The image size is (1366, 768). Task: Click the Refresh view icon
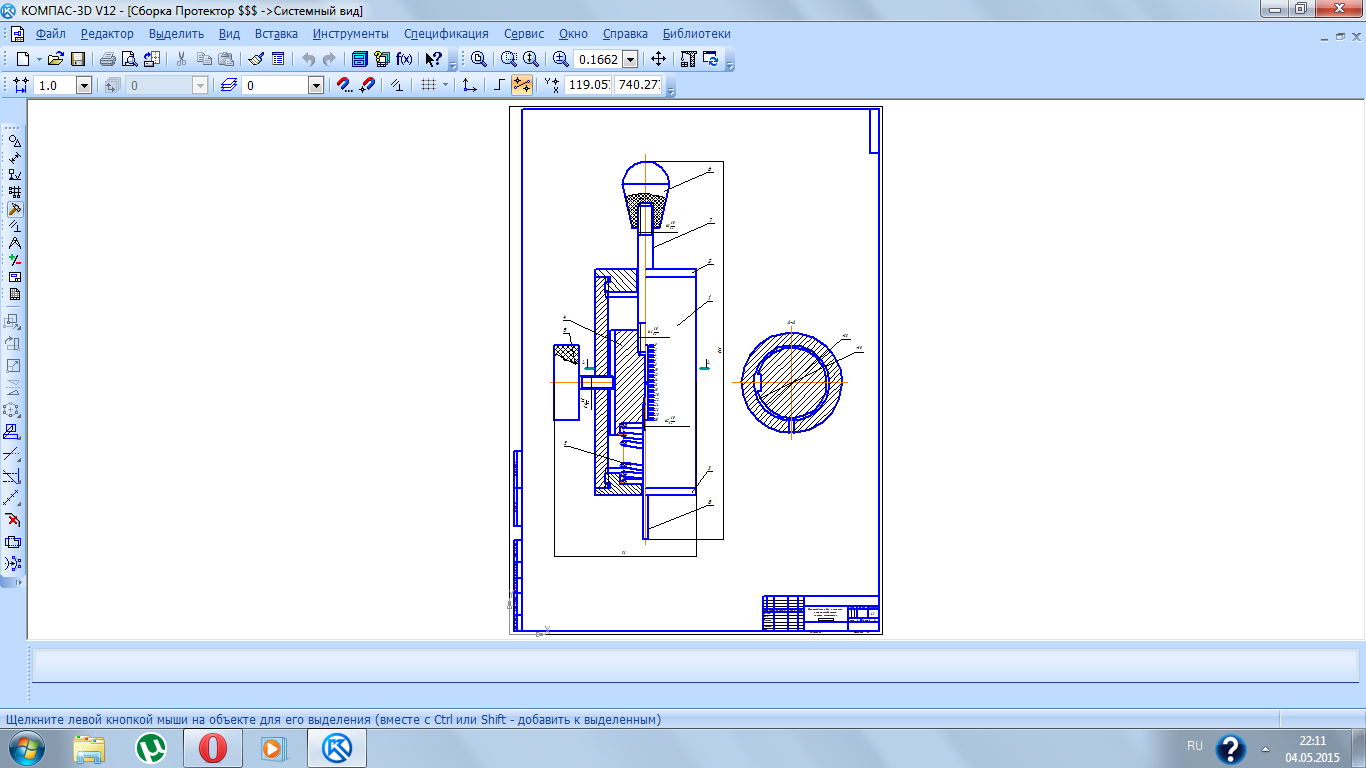711,59
